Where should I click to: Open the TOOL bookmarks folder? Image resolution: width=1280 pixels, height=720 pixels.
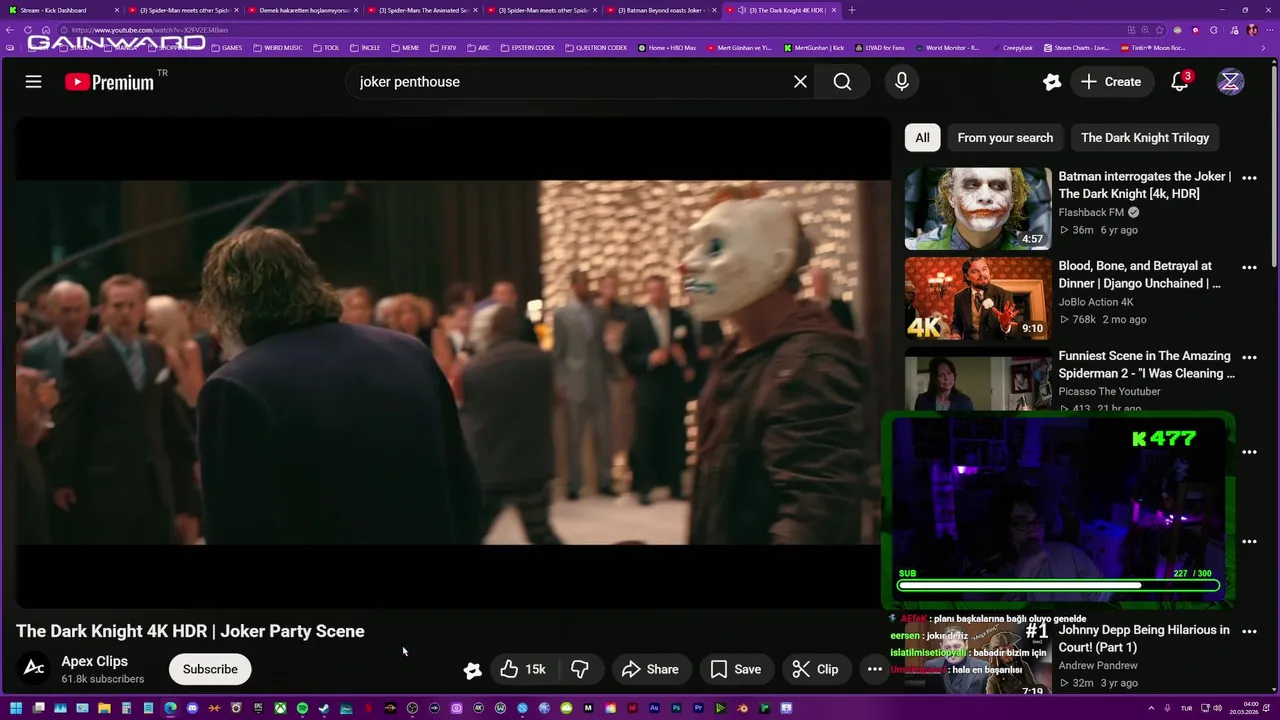[x=326, y=48]
